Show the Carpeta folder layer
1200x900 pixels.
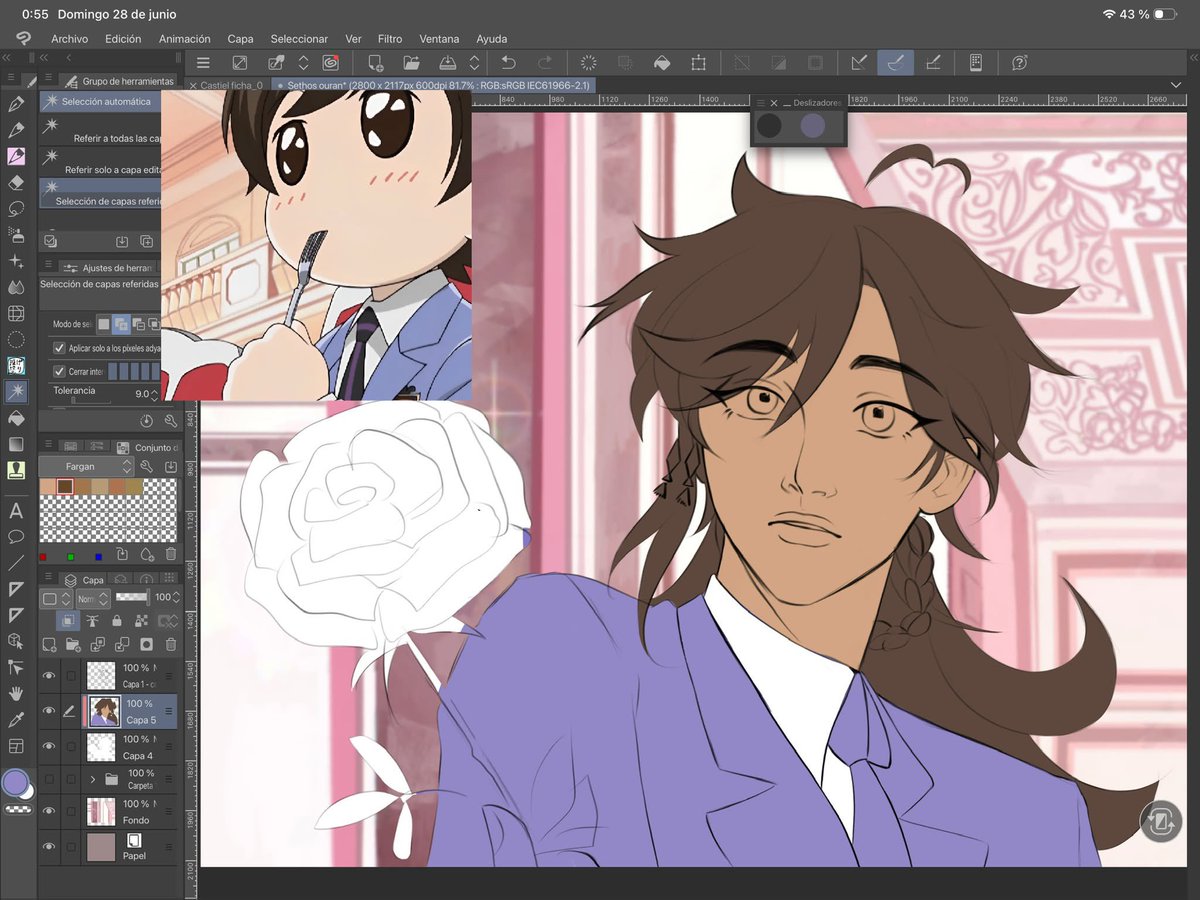click(48, 778)
